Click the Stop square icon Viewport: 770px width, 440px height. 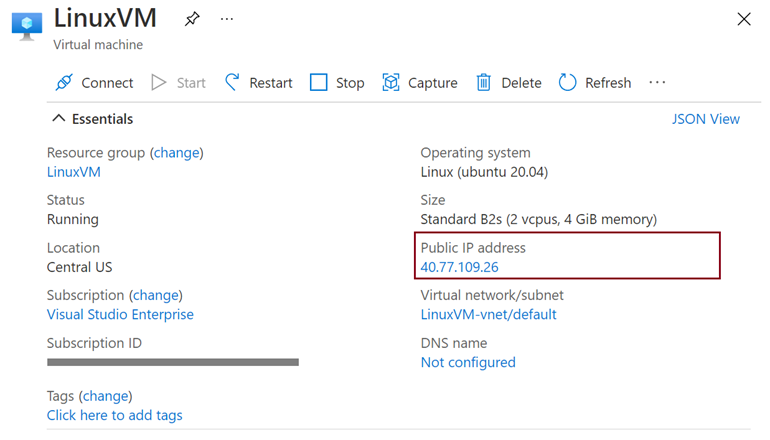click(318, 82)
